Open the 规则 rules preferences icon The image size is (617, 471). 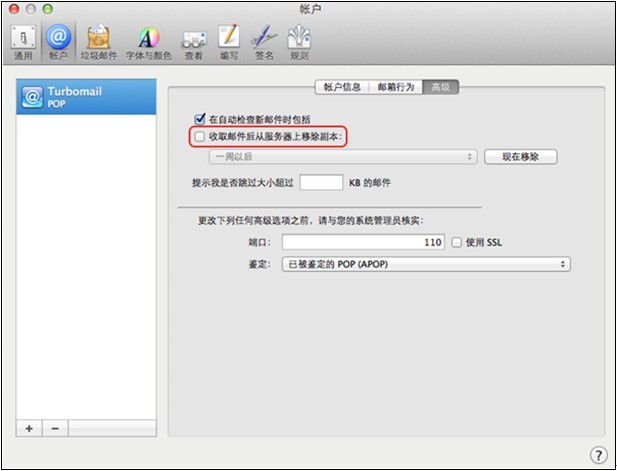coord(298,40)
